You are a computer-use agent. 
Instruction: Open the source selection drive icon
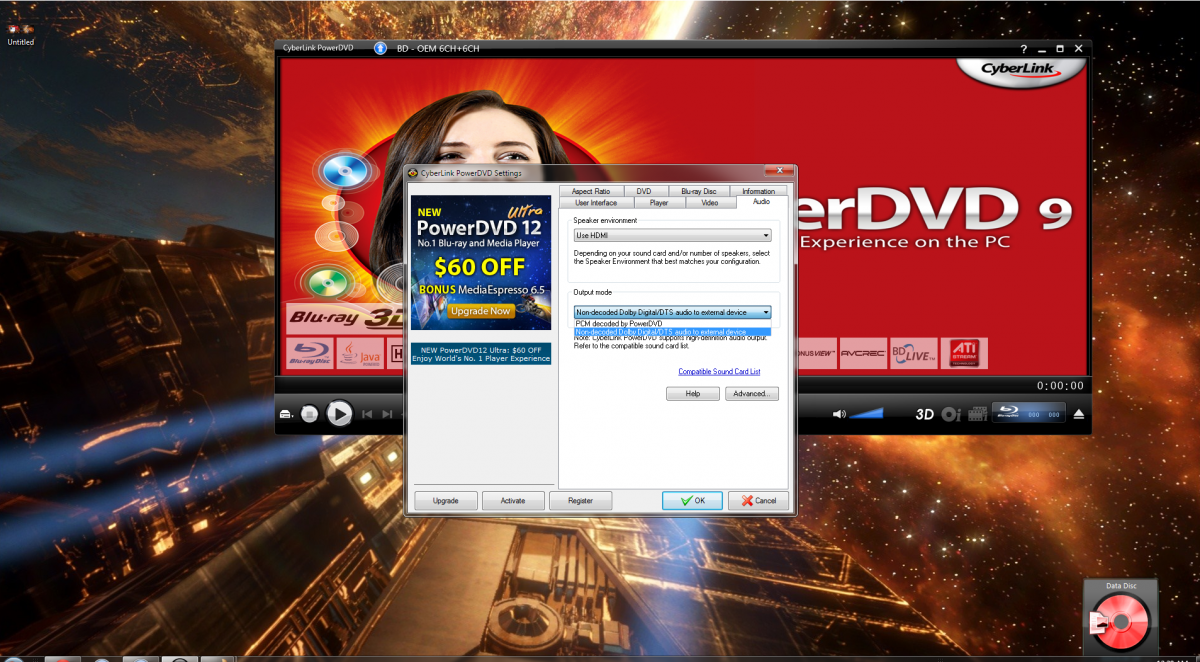pyautogui.click(x=287, y=414)
